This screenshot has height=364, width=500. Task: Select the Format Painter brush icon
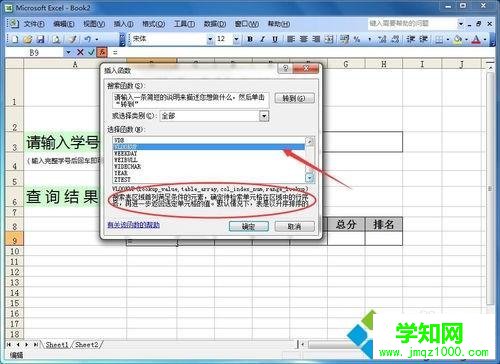[x=72, y=39]
